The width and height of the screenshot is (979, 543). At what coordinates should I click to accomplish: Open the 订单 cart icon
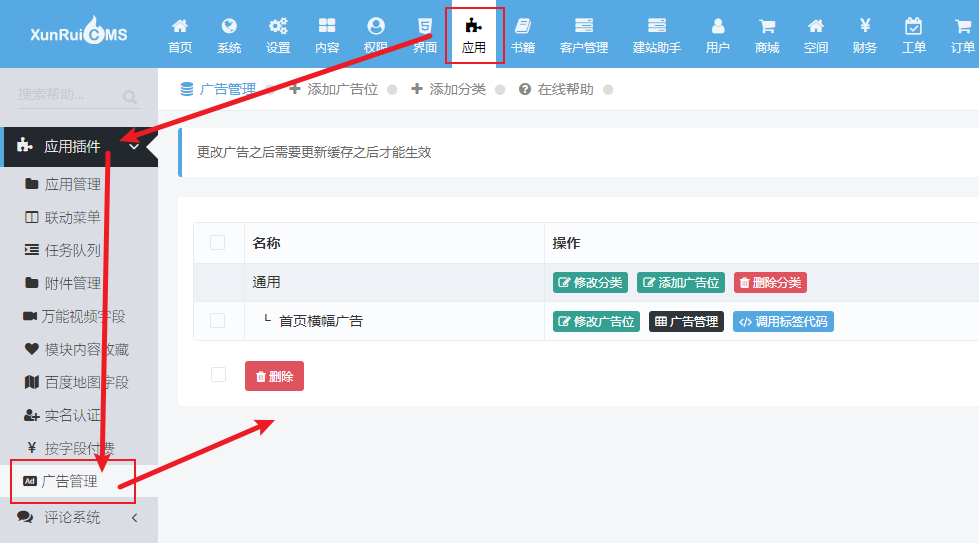click(x=962, y=26)
